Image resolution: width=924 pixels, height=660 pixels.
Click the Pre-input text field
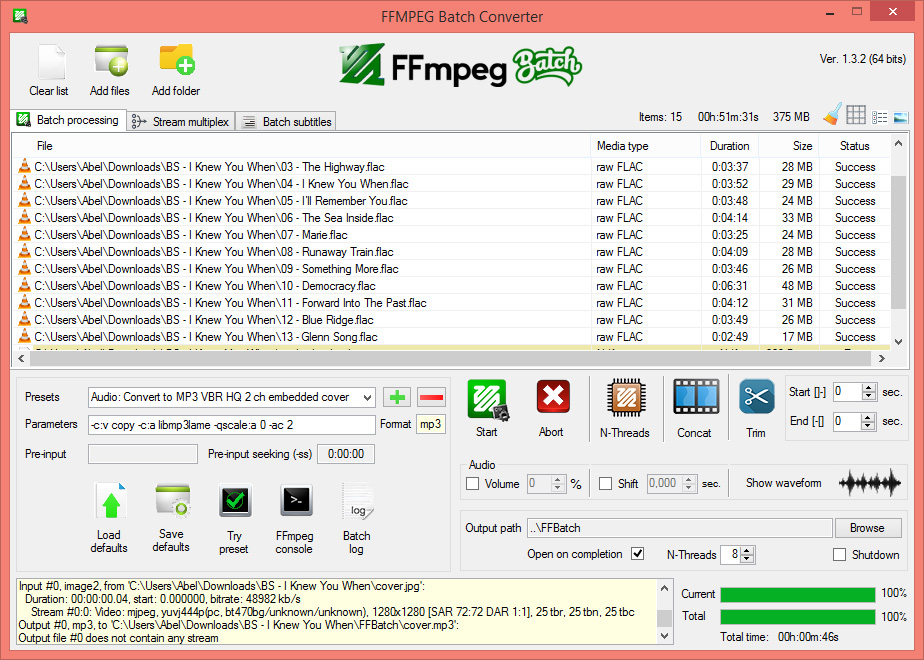[x=143, y=454]
